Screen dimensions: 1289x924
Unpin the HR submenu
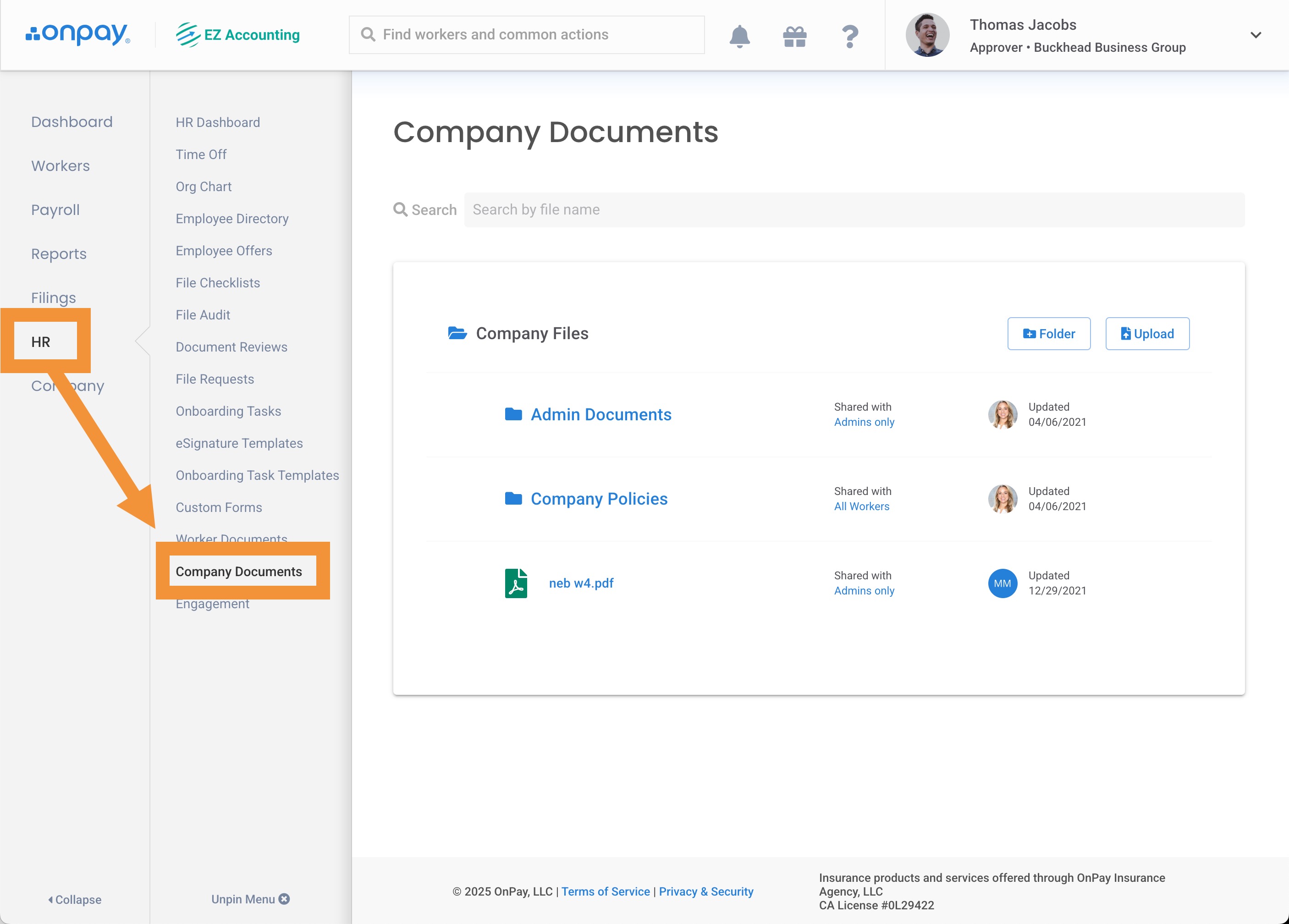(x=251, y=899)
